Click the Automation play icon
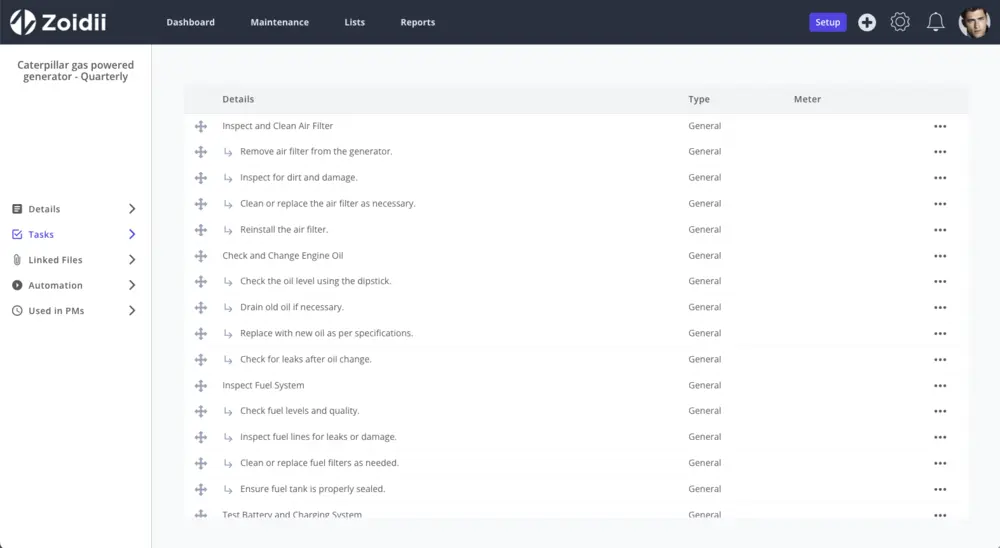This screenshot has height=548, width=1000. pyautogui.click(x=17, y=286)
